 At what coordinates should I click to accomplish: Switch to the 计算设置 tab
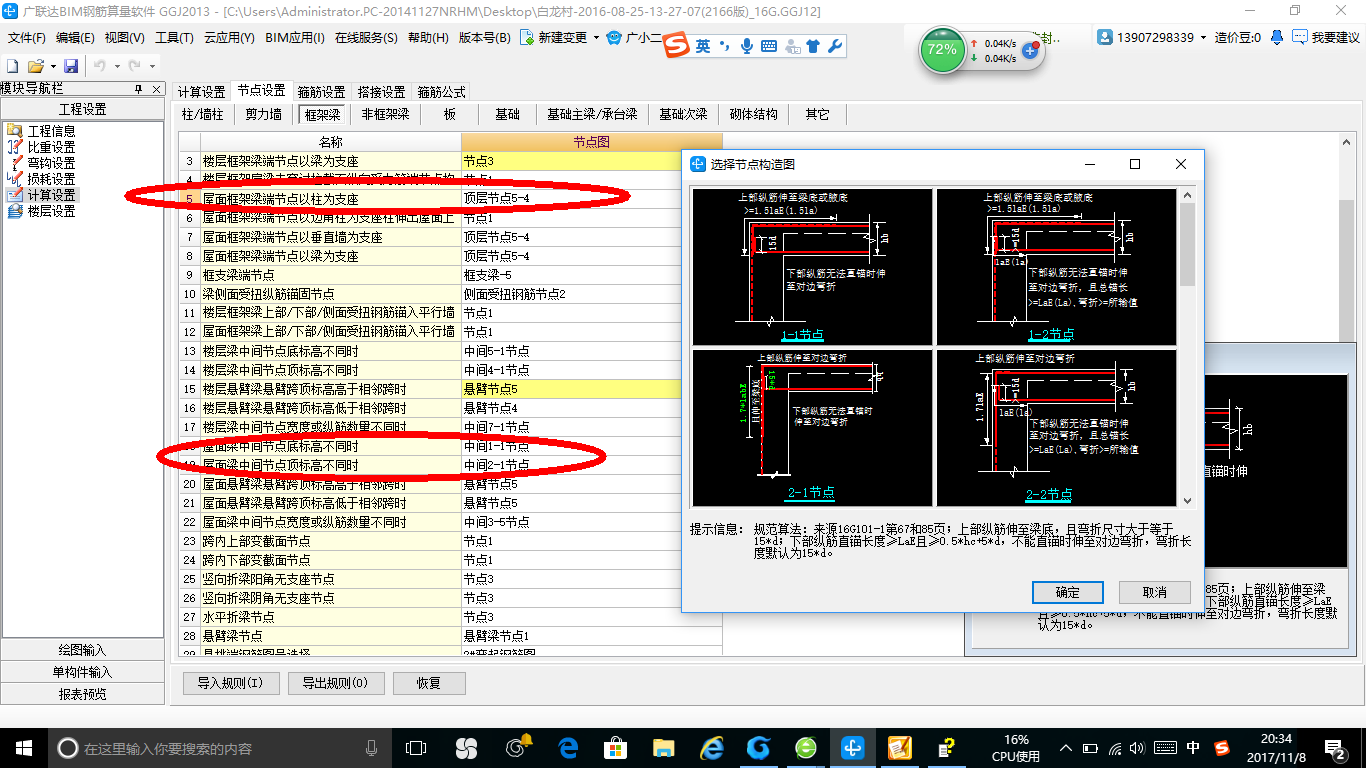coord(202,92)
